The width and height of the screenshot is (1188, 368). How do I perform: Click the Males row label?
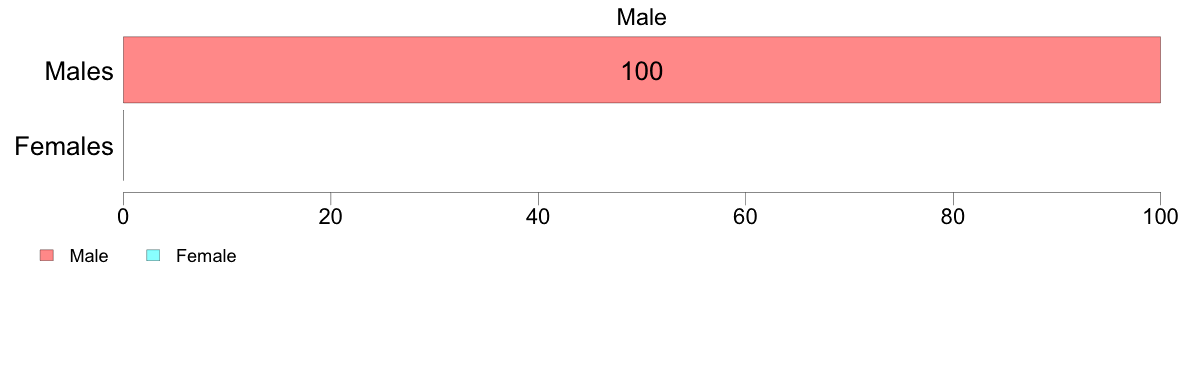tap(79, 71)
